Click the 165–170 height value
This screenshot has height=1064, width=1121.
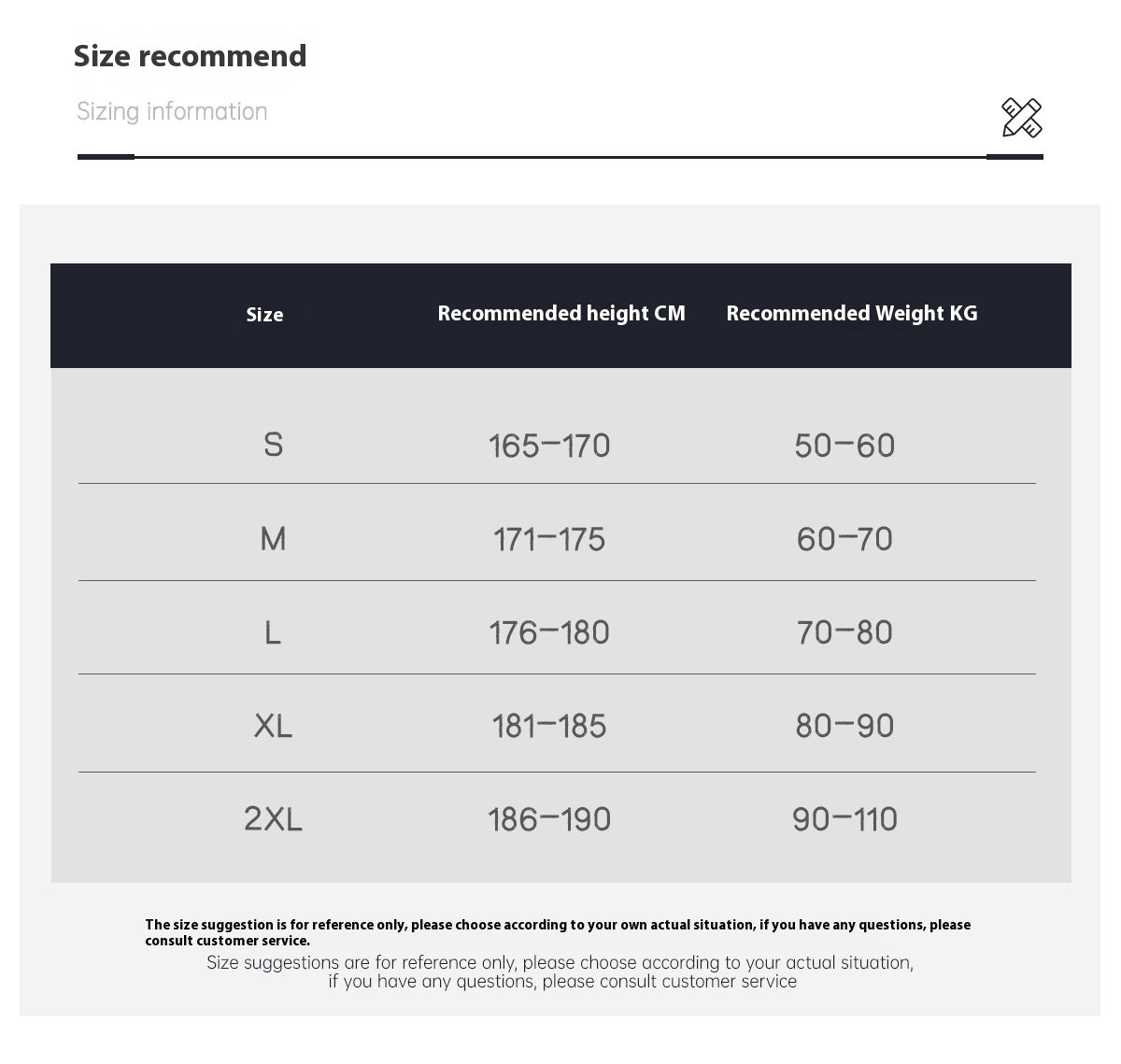point(549,446)
